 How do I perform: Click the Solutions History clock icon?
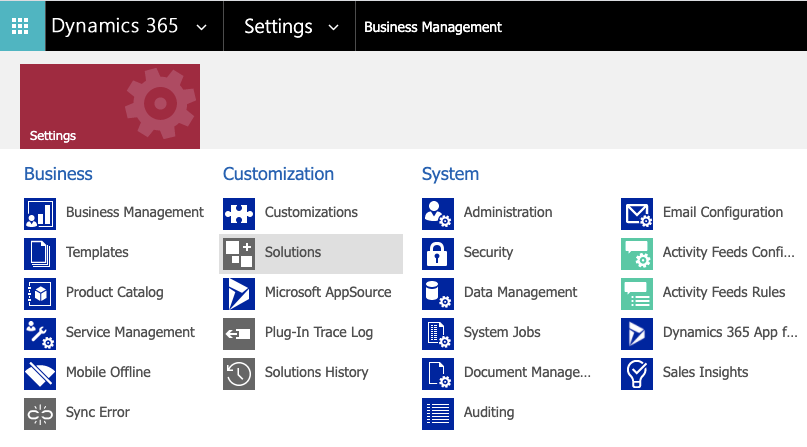coord(239,374)
